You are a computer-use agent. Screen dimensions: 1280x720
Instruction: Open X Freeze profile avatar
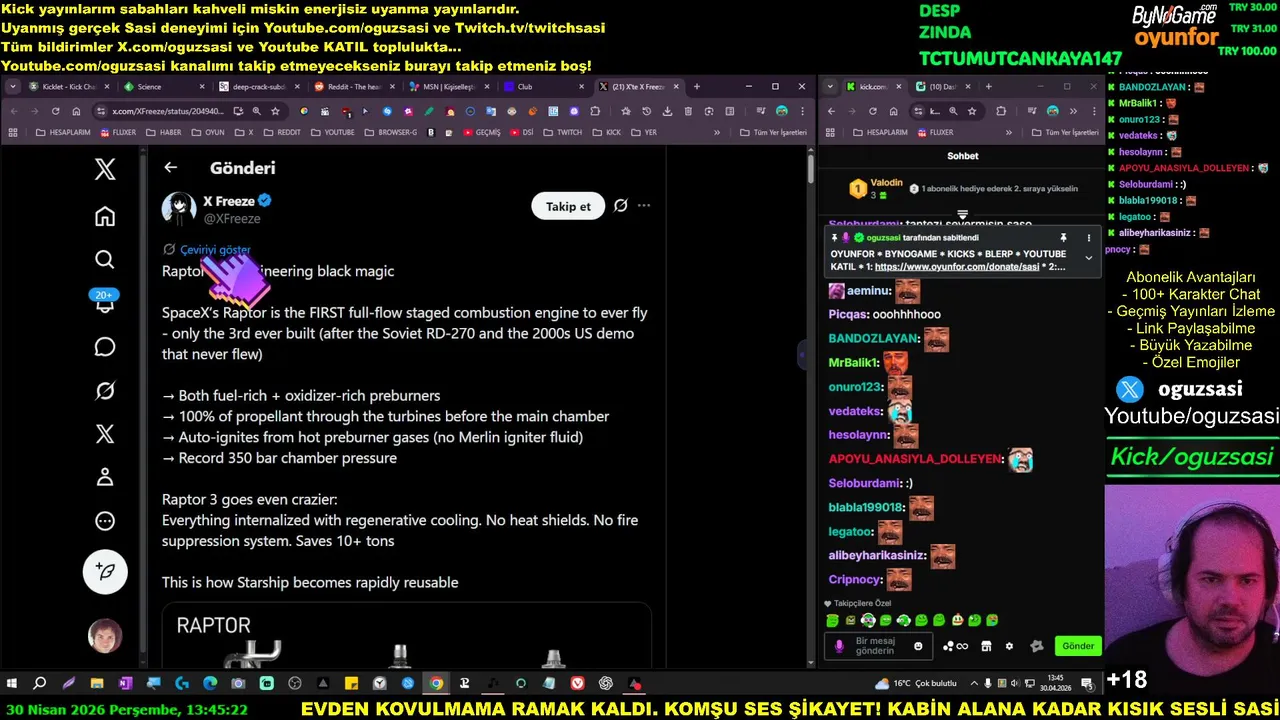(x=179, y=208)
